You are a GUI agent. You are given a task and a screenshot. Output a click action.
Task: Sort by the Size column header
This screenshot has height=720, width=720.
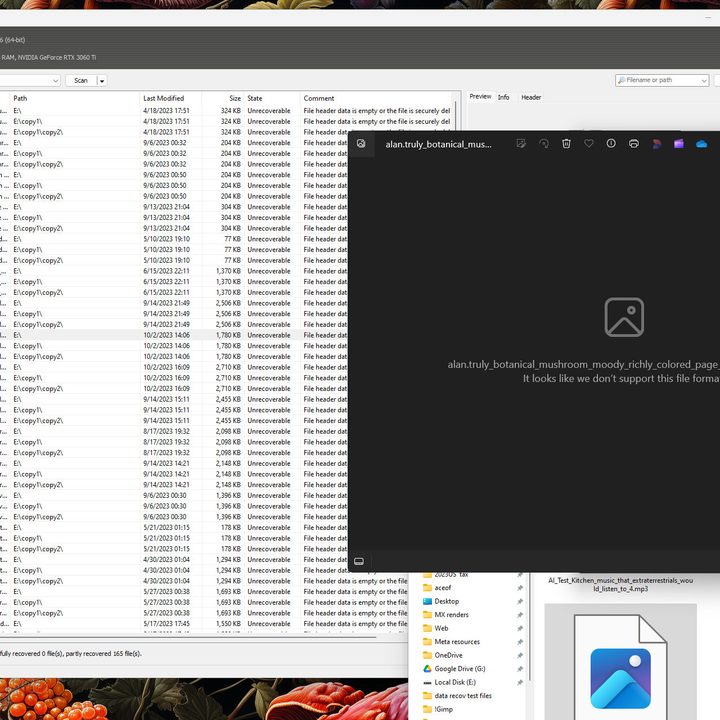[x=223, y=98]
